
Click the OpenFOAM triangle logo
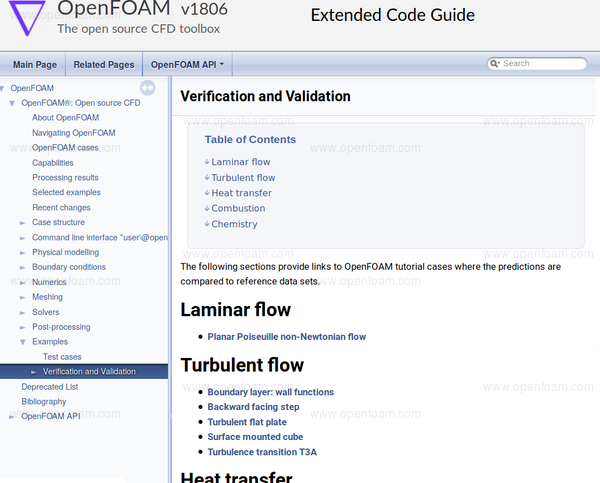click(27, 17)
